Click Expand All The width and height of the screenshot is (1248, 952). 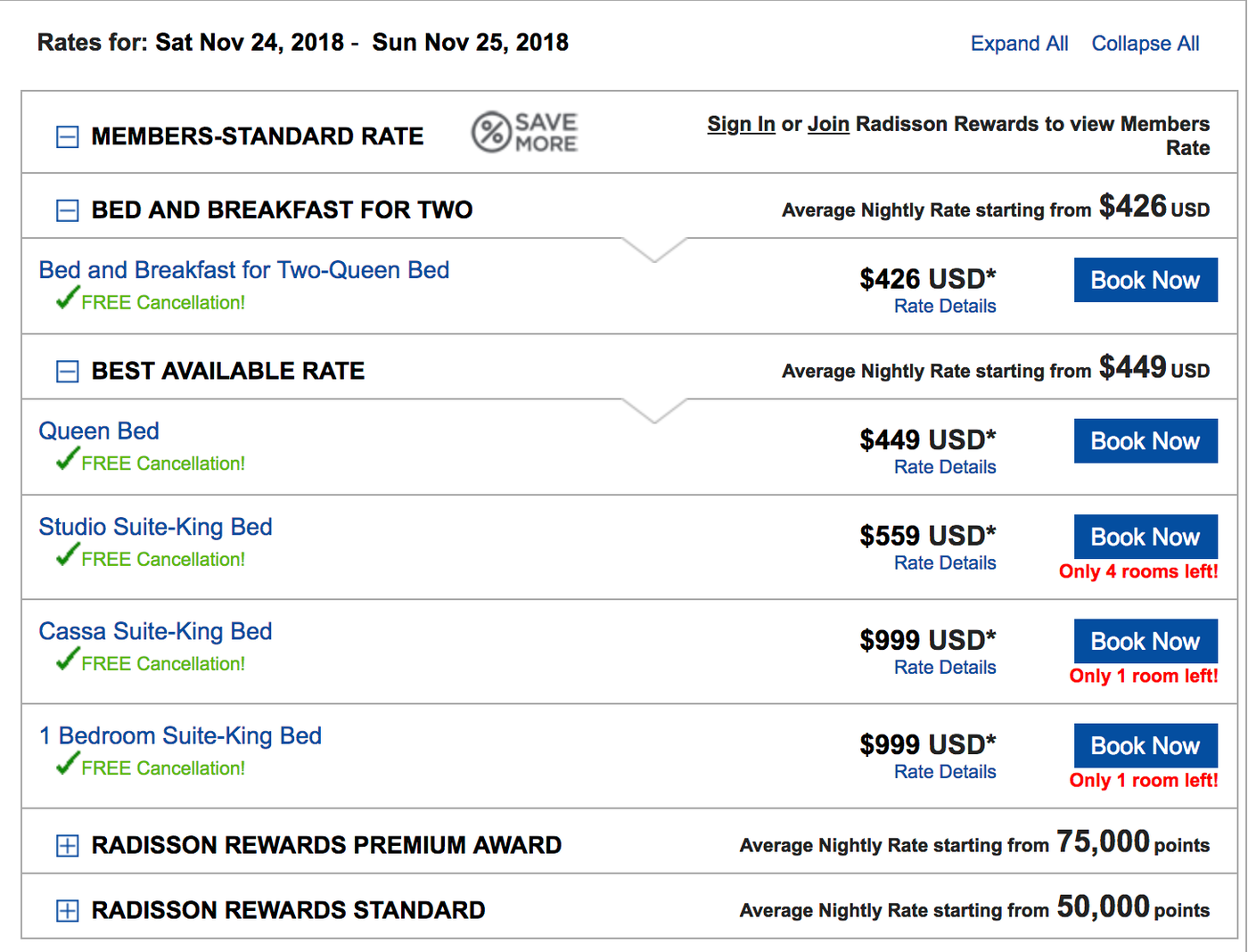pos(1019,43)
